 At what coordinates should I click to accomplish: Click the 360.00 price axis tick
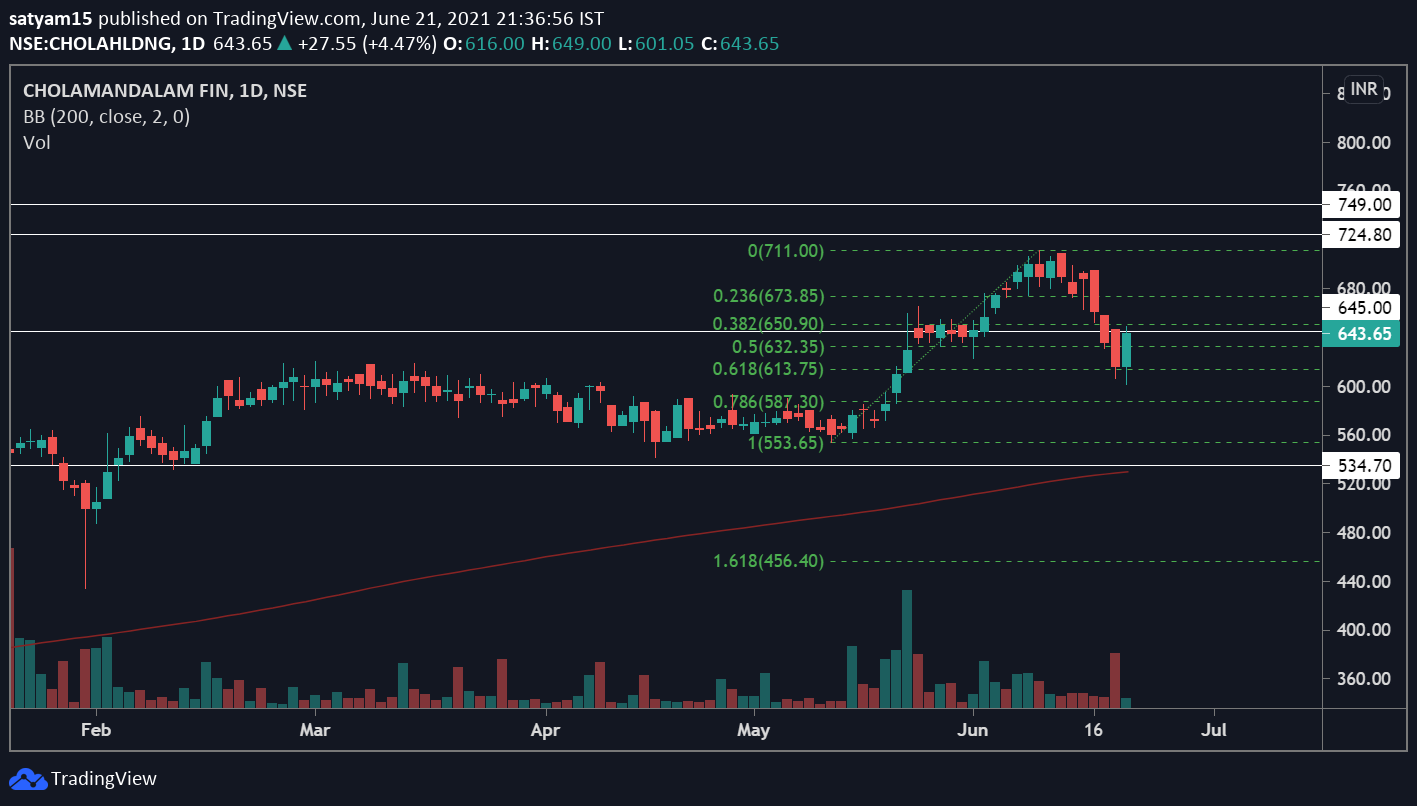[x=1364, y=679]
